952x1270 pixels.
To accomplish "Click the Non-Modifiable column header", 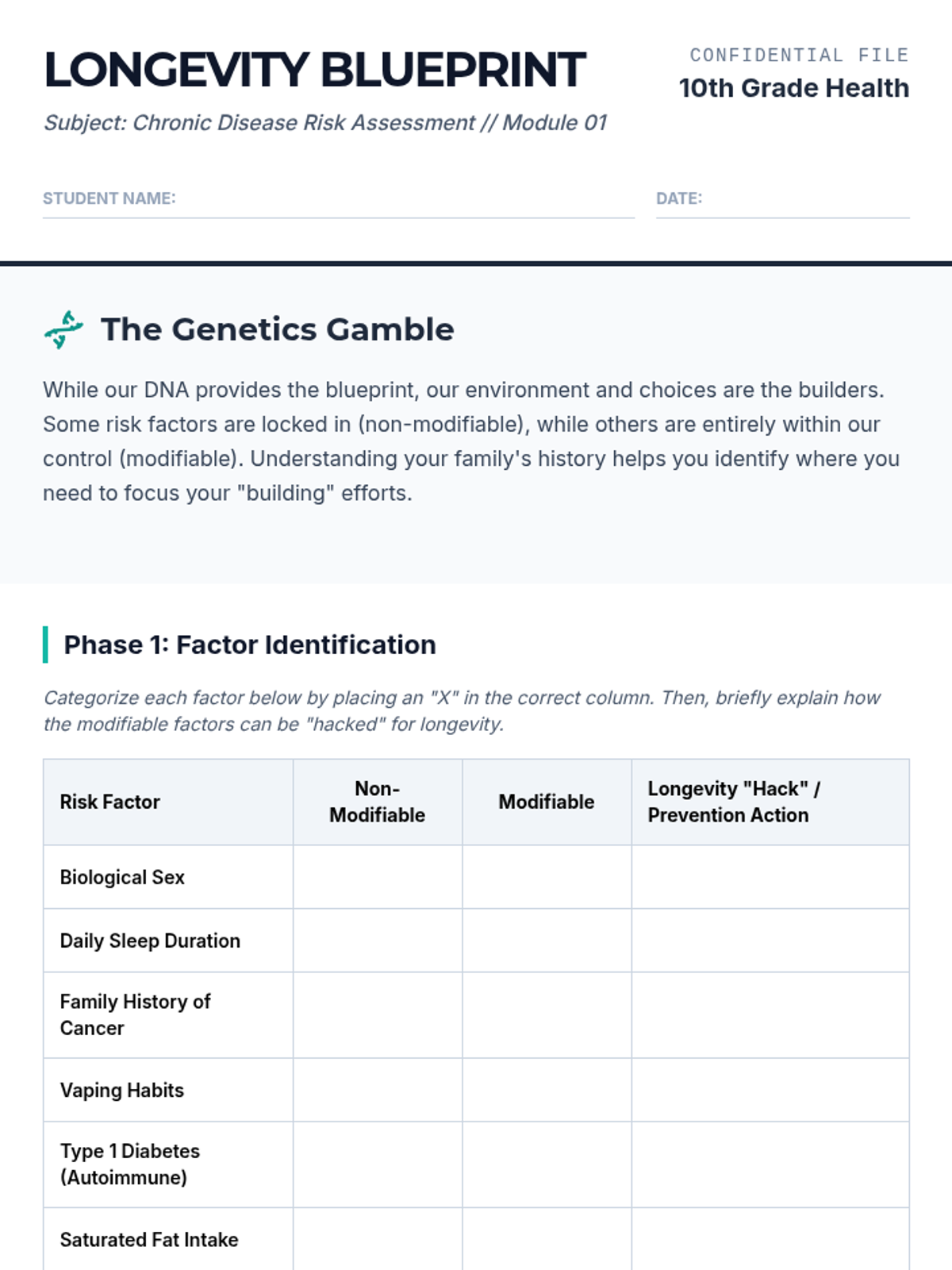I will click(378, 802).
